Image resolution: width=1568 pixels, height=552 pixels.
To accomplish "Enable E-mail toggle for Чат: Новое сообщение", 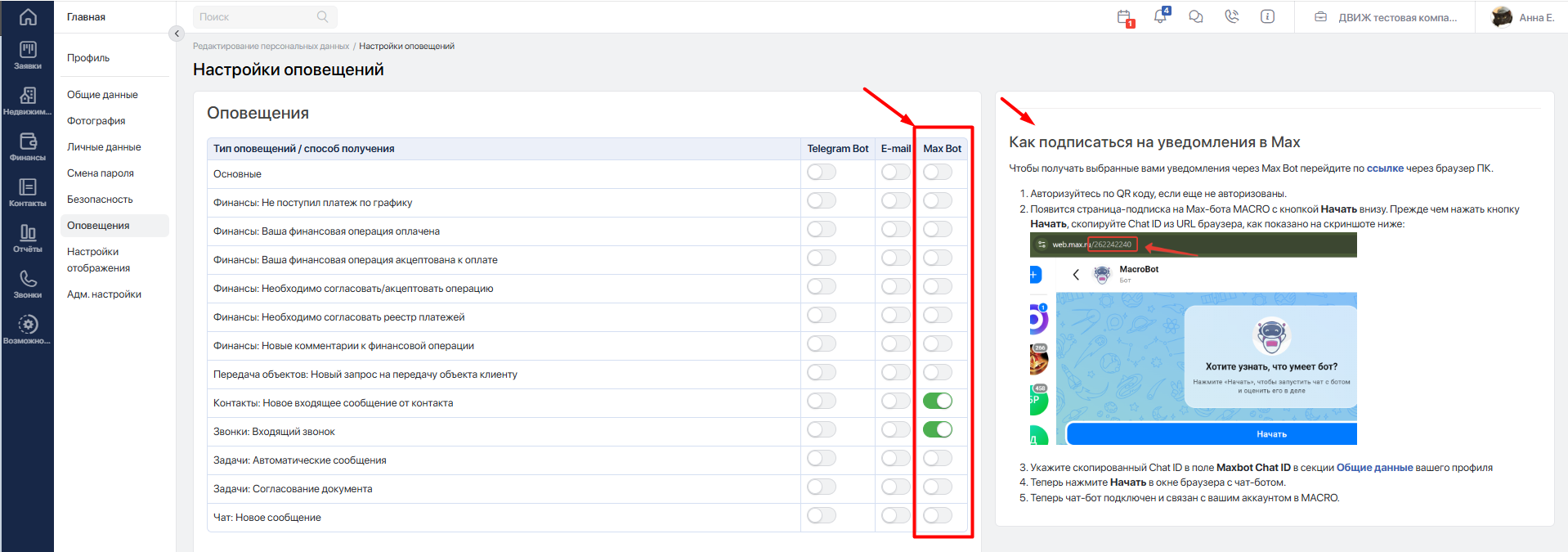I will [x=895, y=515].
